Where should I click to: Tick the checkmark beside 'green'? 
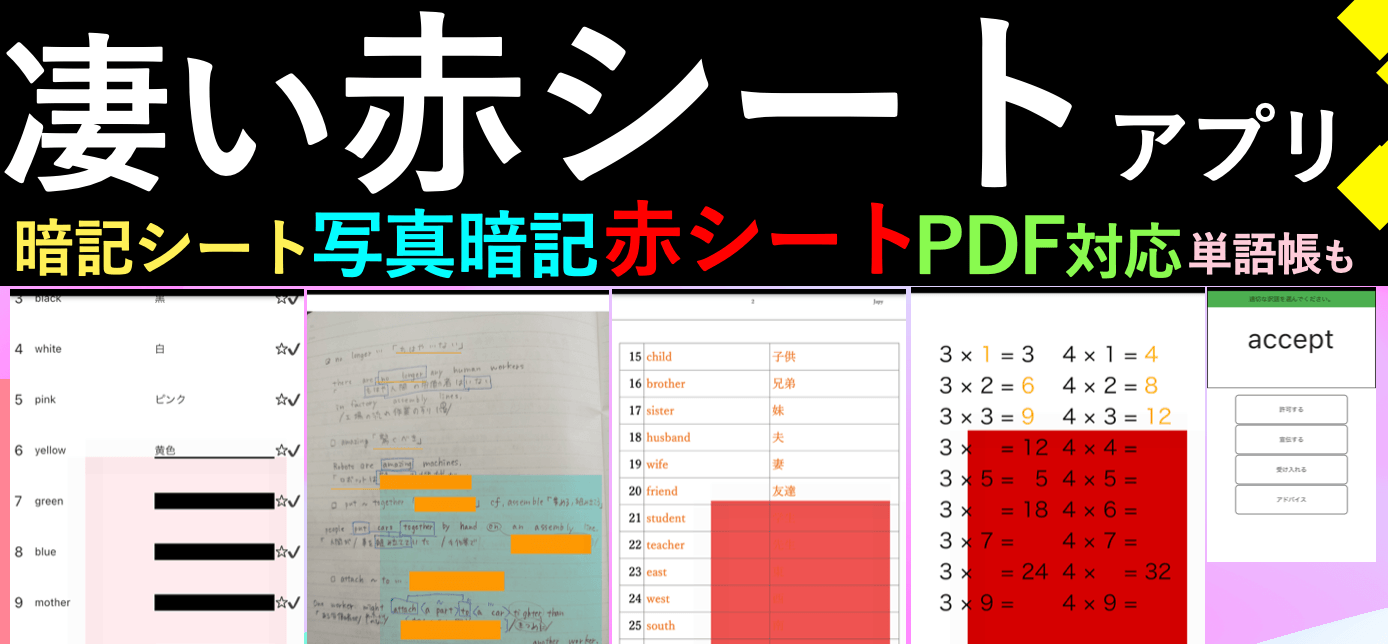294,501
